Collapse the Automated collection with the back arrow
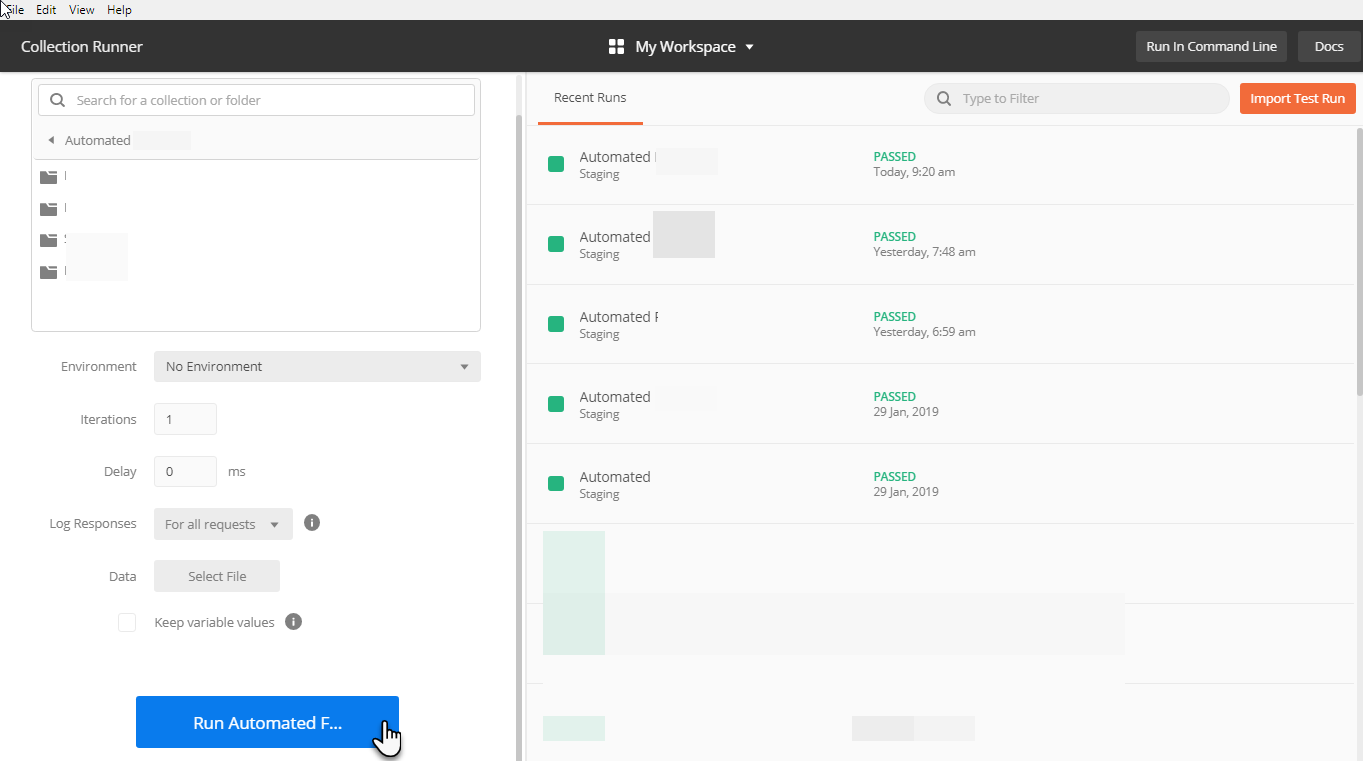This screenshot has height=761, width=1363. pyautogui.click(x=51, y=139)
